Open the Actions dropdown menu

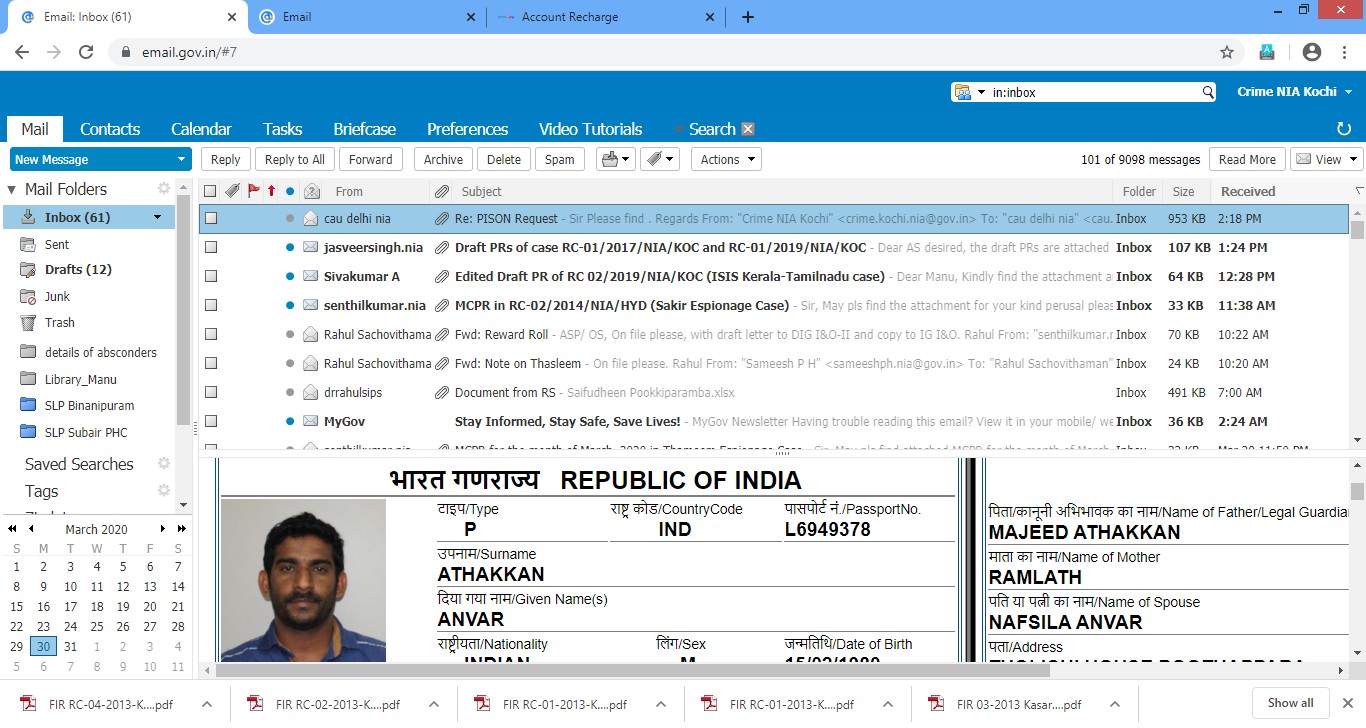pyautogui.click(x=725, y=159)
